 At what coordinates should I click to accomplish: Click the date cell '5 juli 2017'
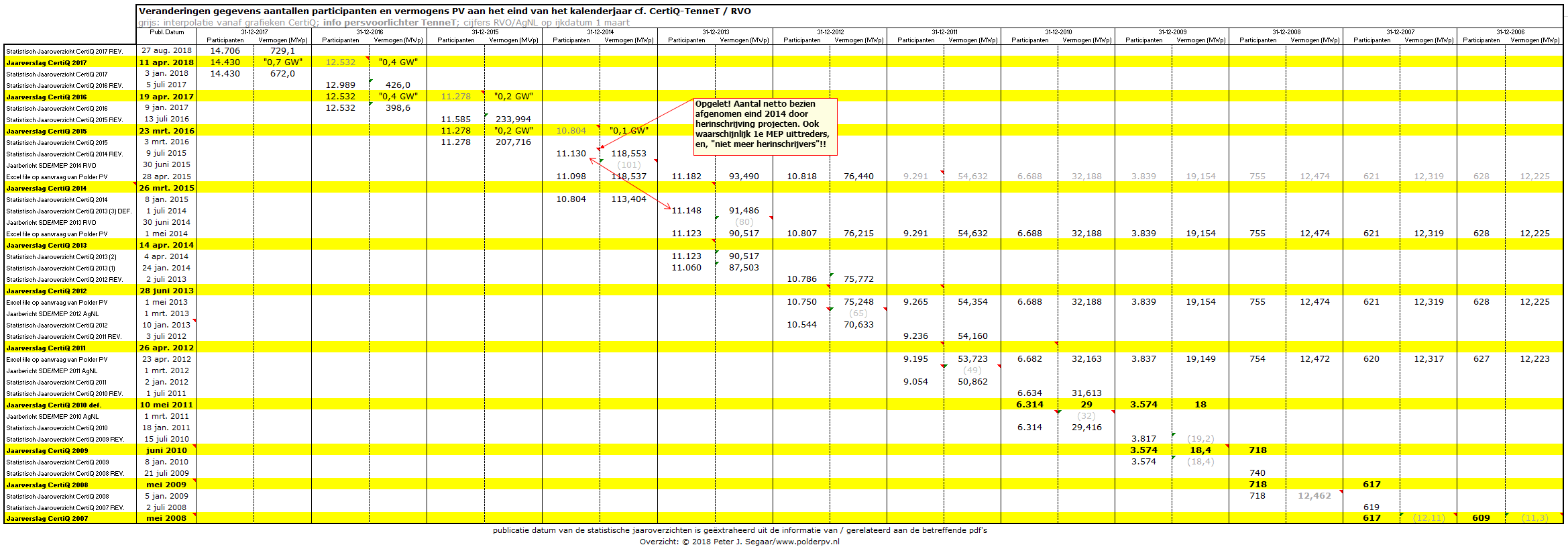(166, 85)
